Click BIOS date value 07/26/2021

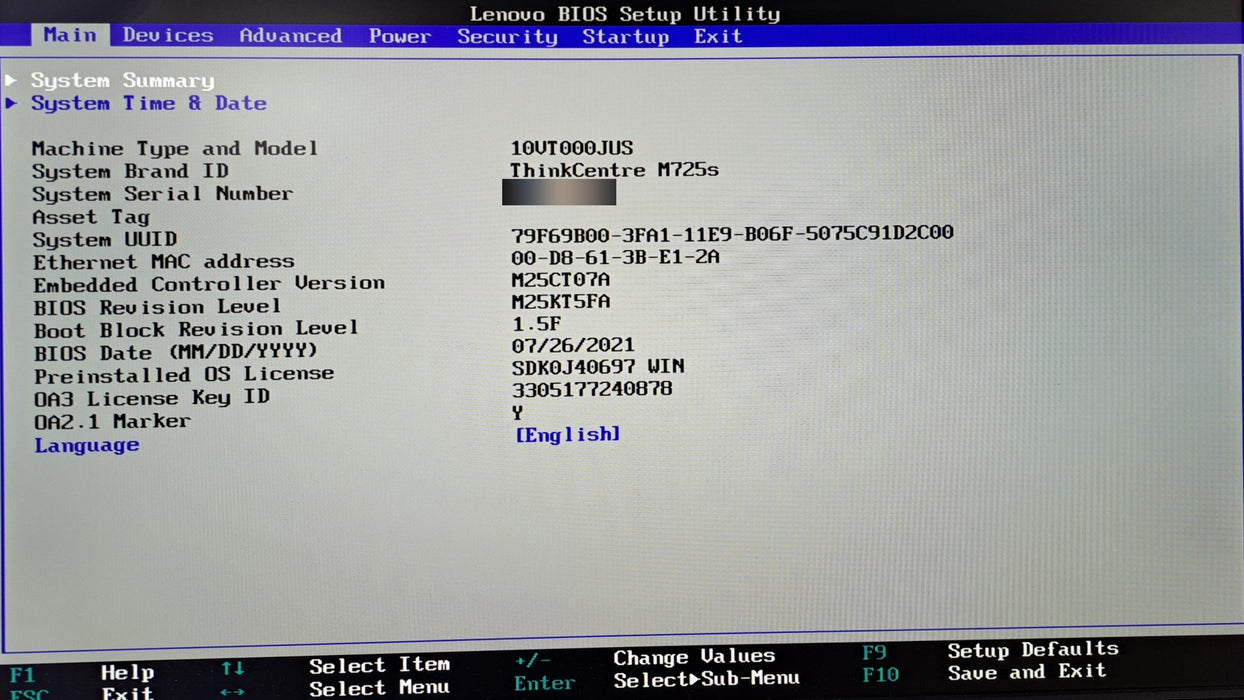(573, 345)
